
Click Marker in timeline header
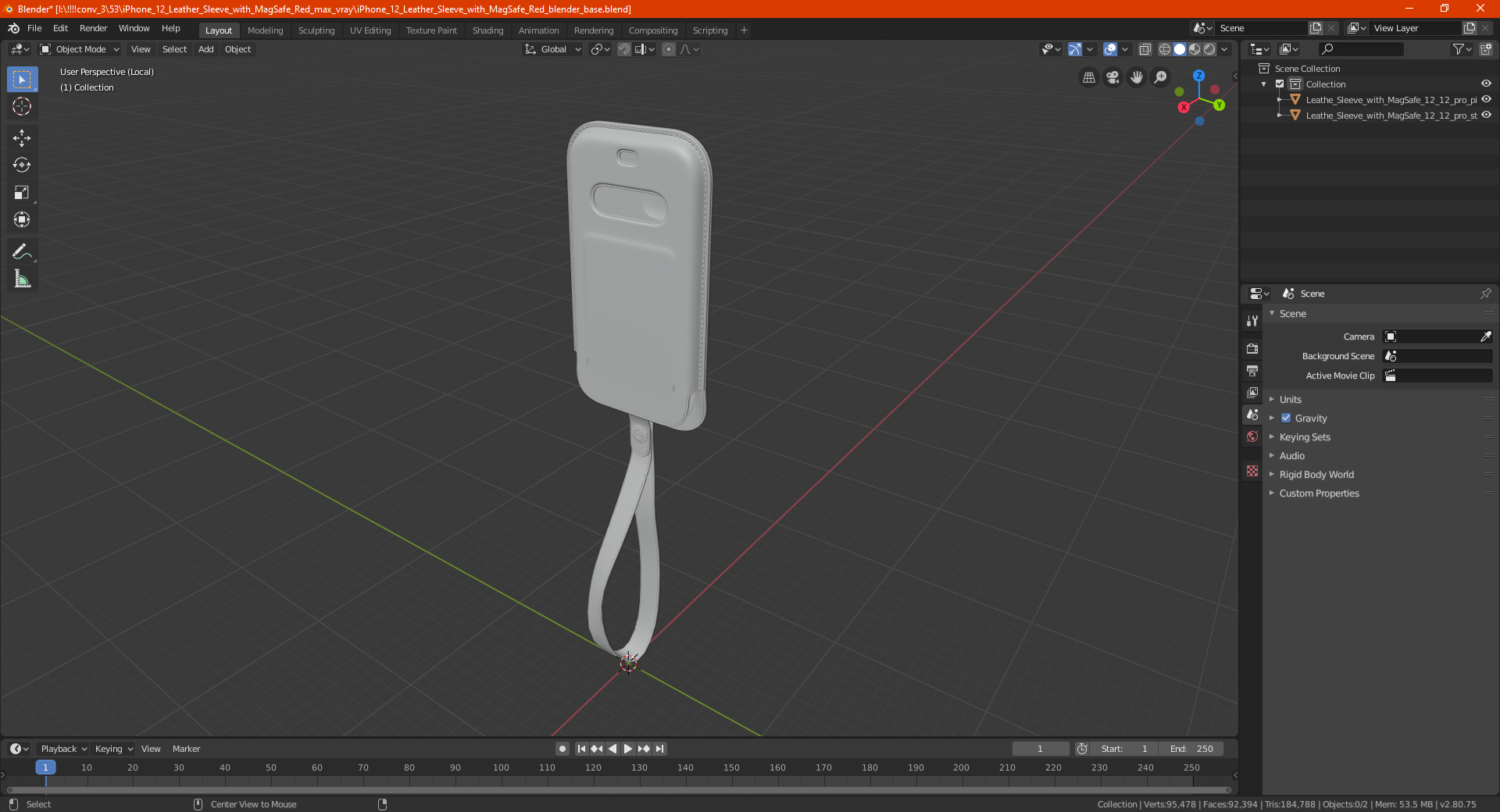(187, 749)
